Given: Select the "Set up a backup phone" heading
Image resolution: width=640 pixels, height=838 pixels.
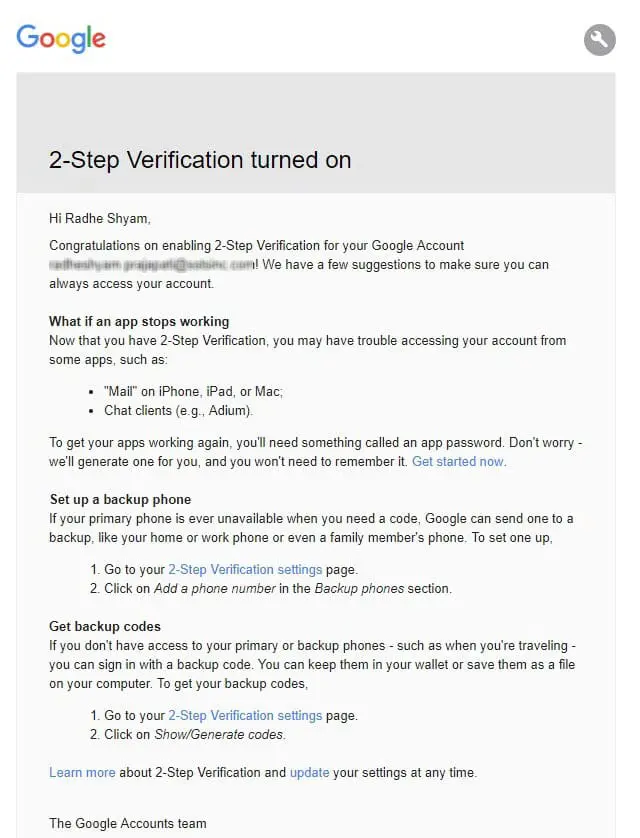Looking at the screenshot, I should tap(120, 499).
